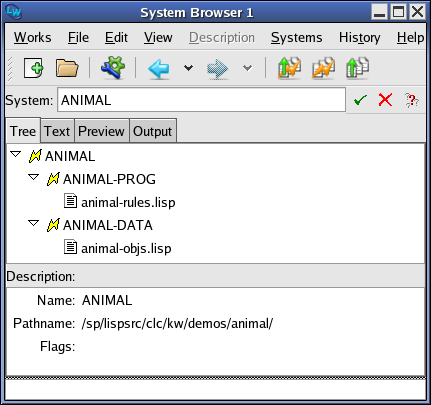This screenshot has width=431, height=405.
Task: Open forward history dropdown arrow
Action: 247,68
